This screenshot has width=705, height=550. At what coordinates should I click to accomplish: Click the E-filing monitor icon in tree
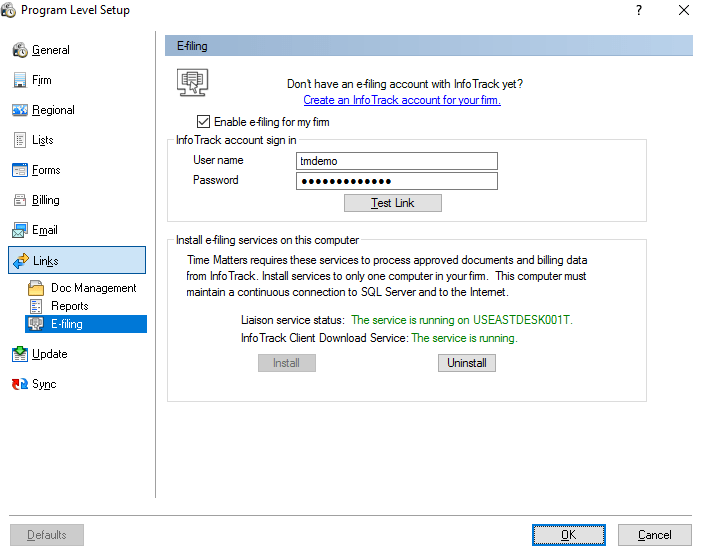tap(36, 324)
